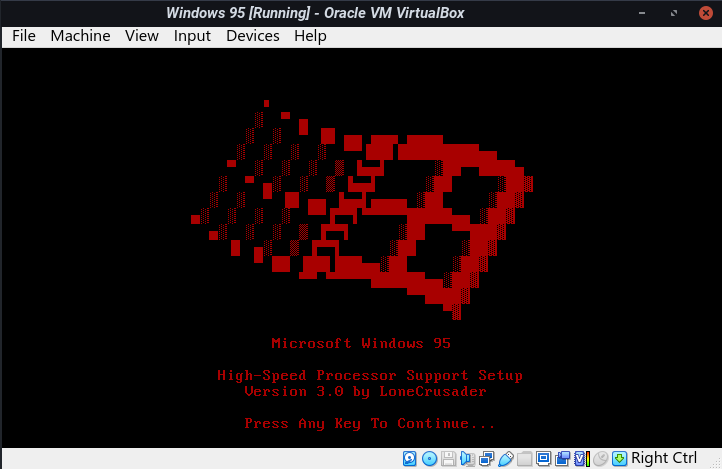
Task: Open the View menu
Action: coord(142,36)
